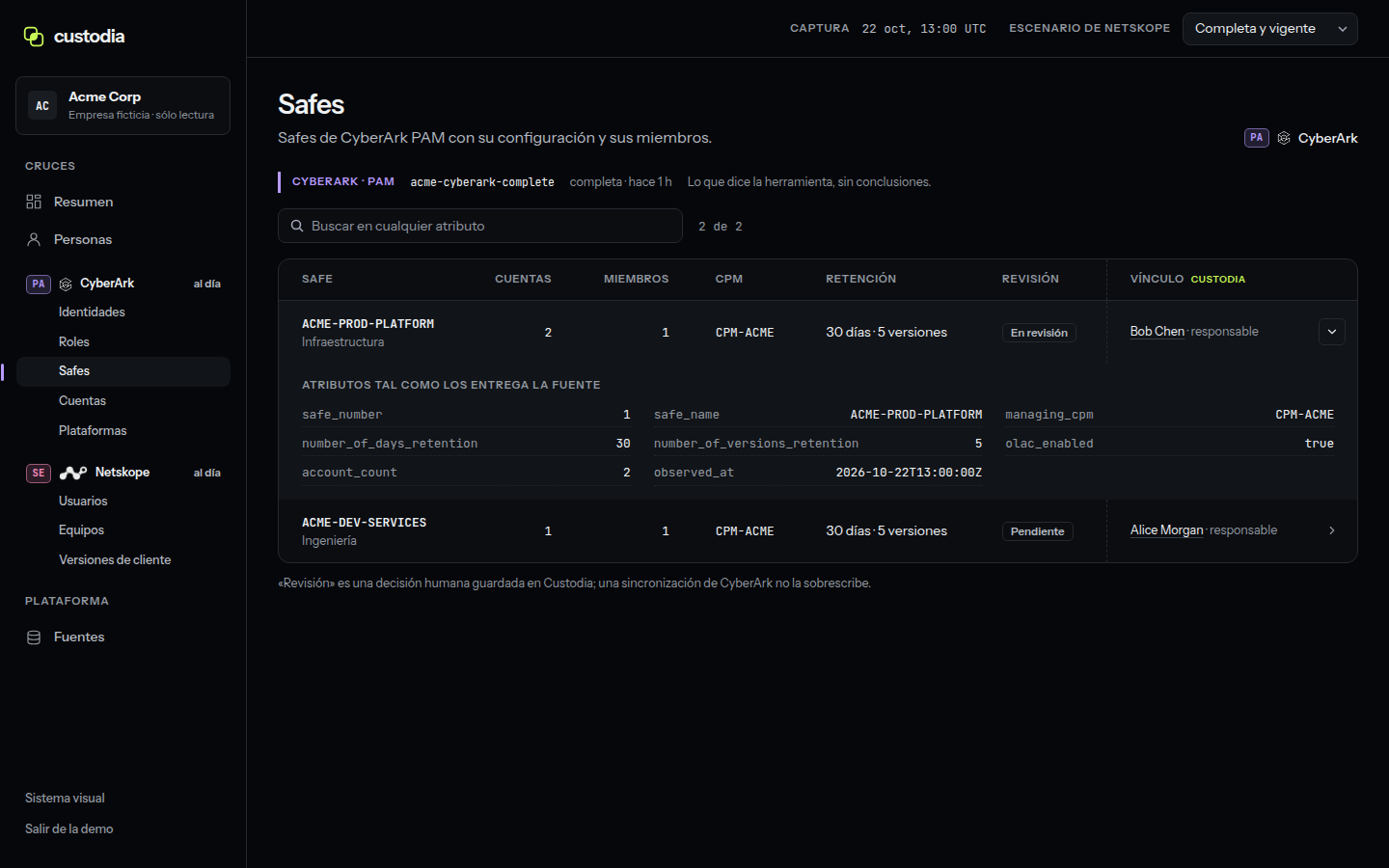Click the PA badge in the page header
1389x868 pixels.
1257,138
